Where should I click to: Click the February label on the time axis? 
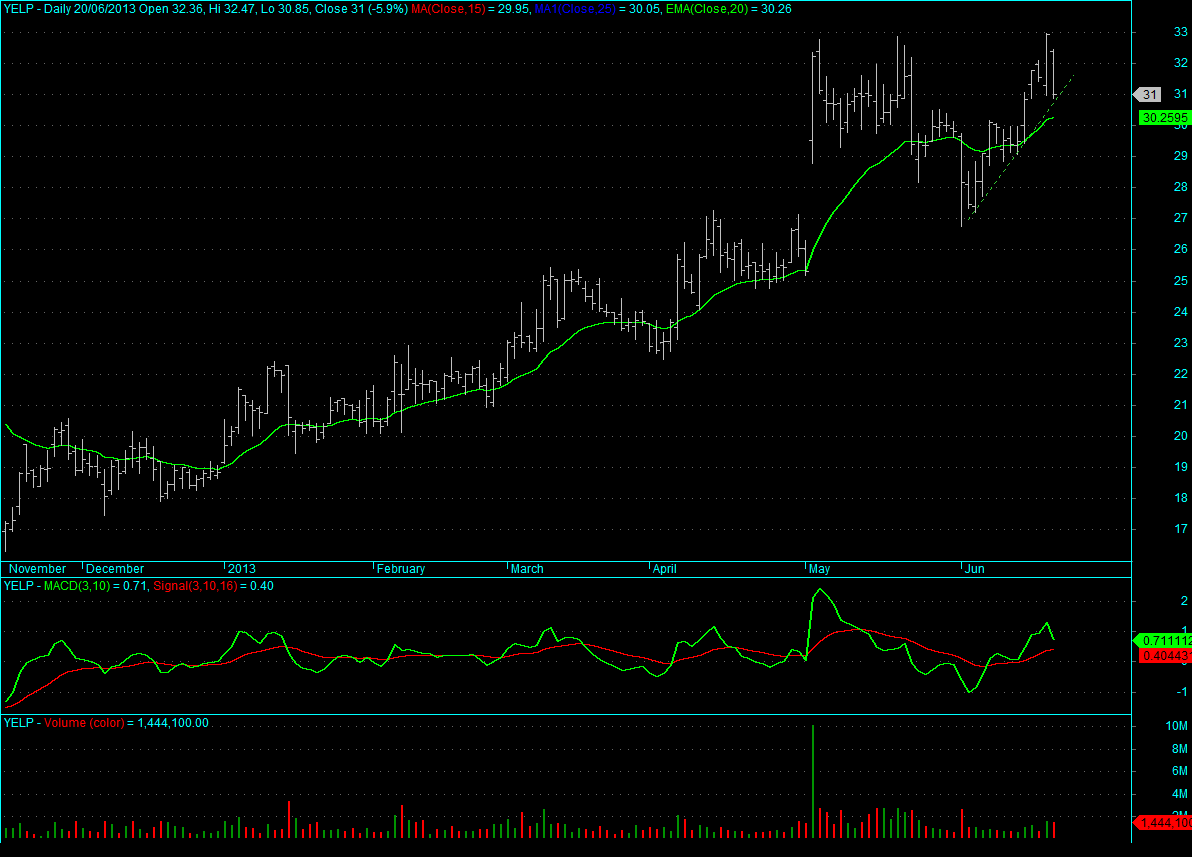pyautogui.click(x=401, y=569)
